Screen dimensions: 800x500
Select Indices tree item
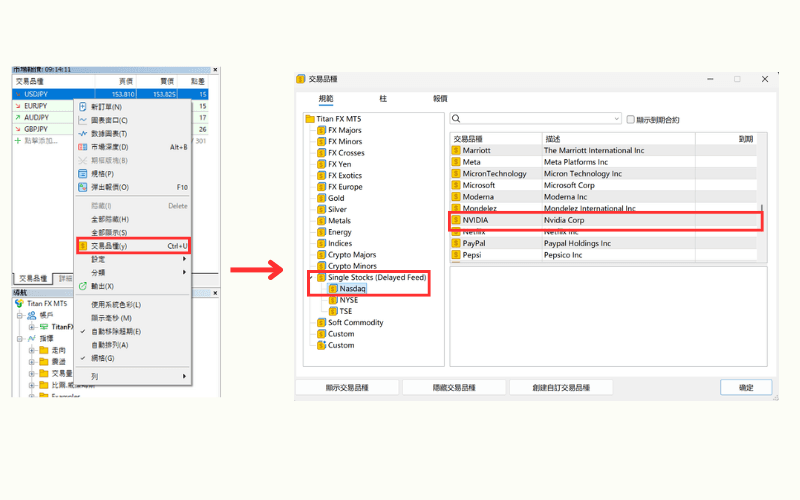click(340, 243)
